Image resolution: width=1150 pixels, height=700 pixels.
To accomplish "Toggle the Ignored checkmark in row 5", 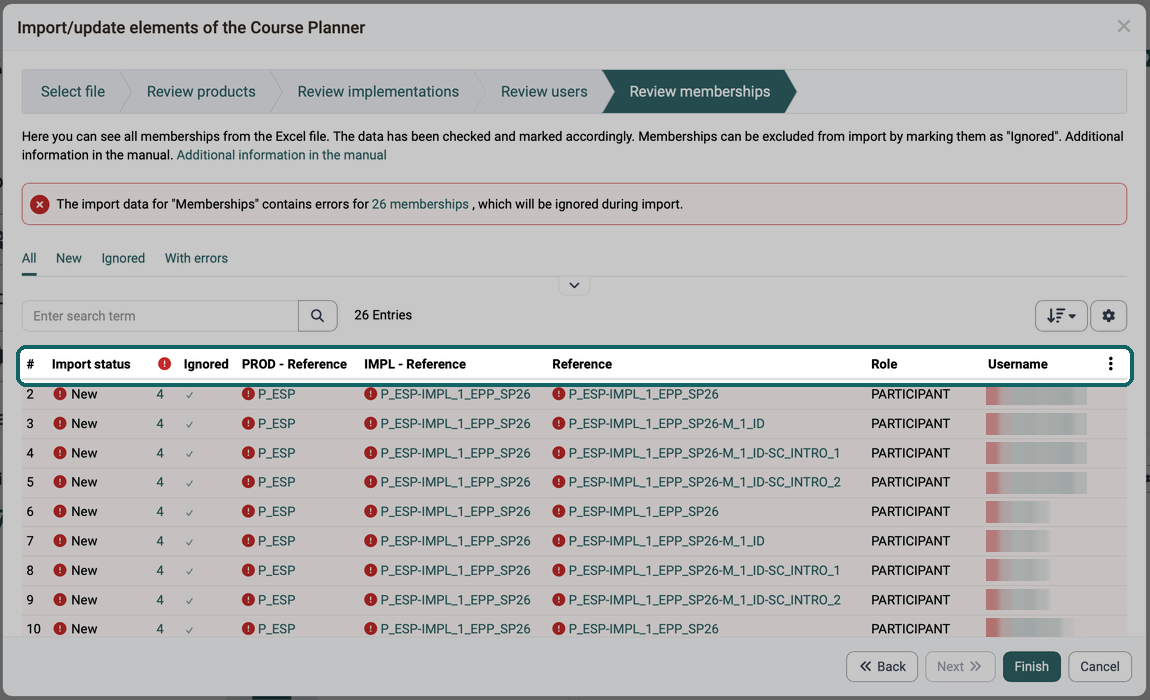I will (189, 483).
